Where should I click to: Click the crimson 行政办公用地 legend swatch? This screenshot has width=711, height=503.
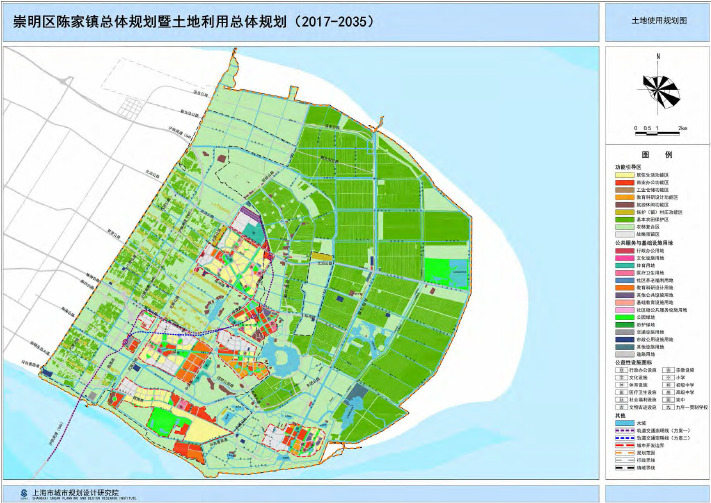(625, 251)
